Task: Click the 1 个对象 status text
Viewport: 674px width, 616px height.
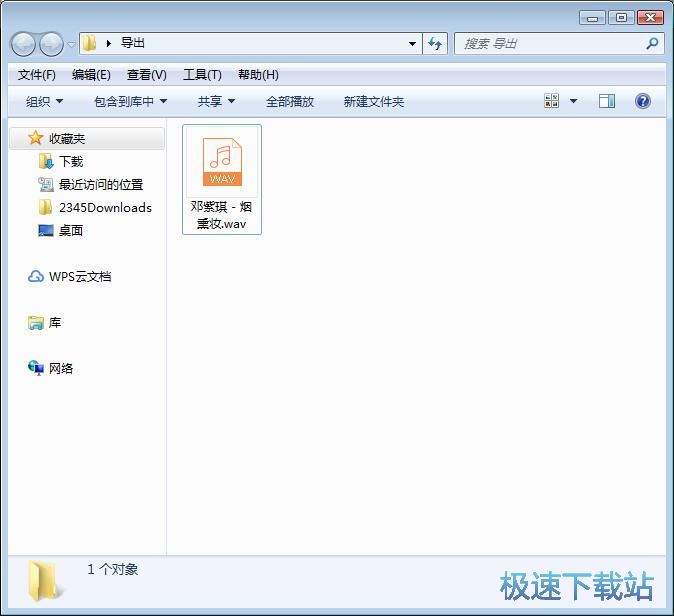Action: pos(113,570)
